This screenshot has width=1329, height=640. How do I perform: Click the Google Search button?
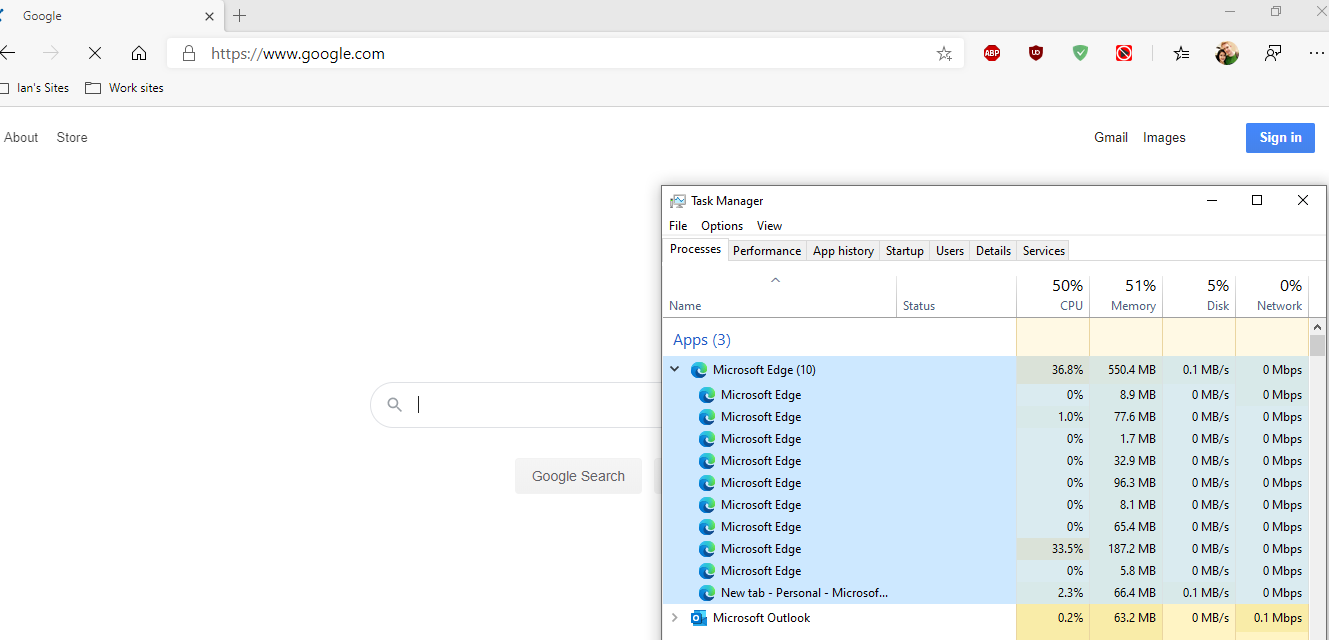pyautogui.click(x=578, y=476)
